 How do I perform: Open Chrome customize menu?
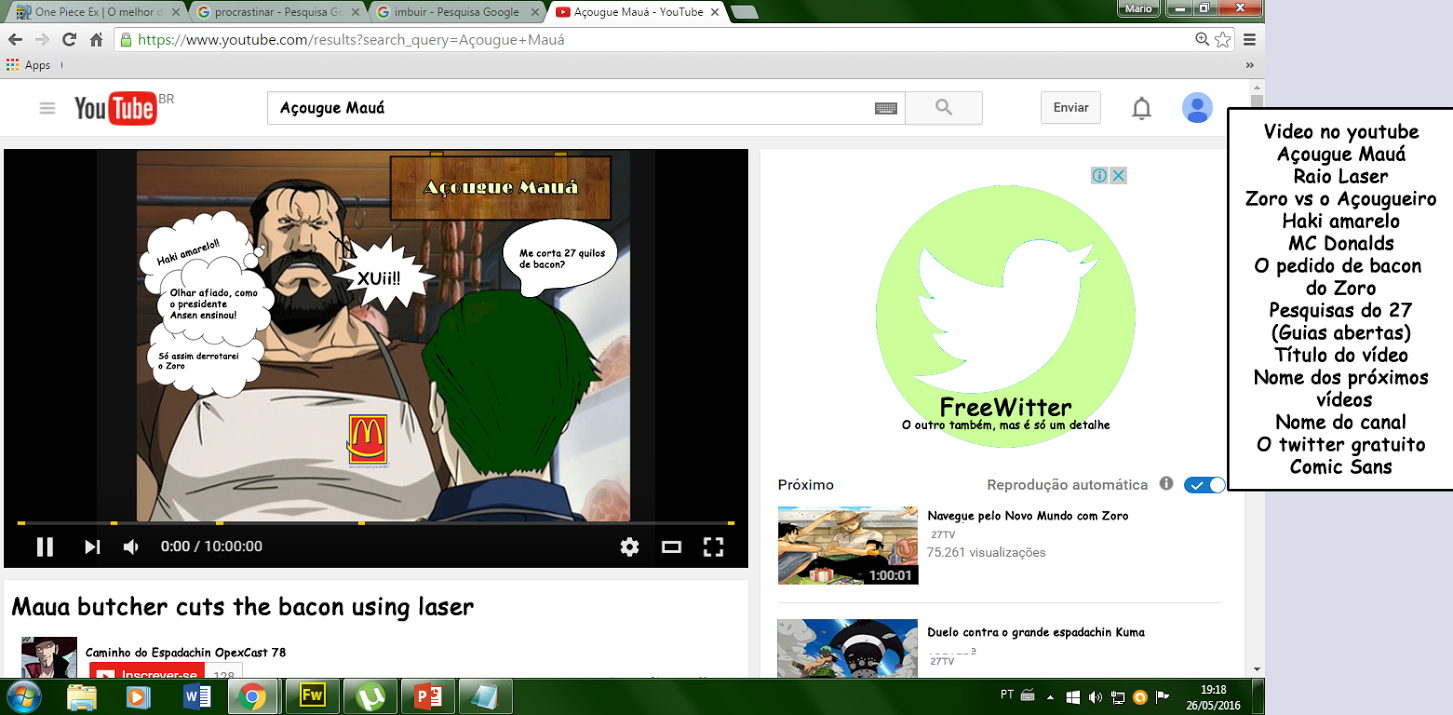pos(1249,40)
